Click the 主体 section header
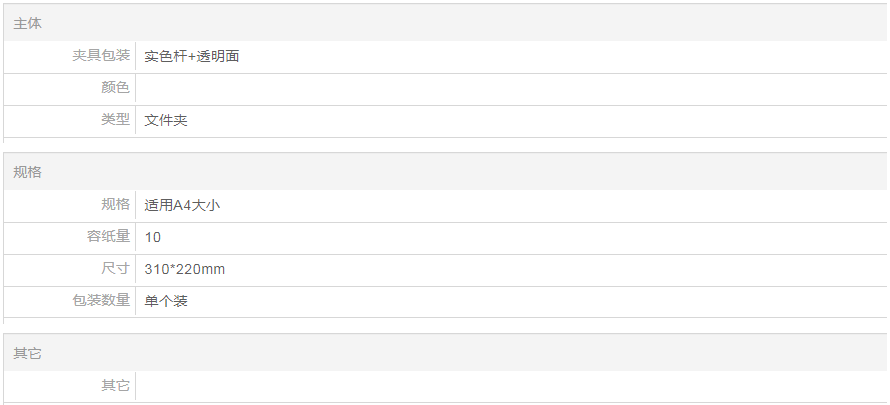This screenshot has width=890, height=405. click(x=27, y=23)
